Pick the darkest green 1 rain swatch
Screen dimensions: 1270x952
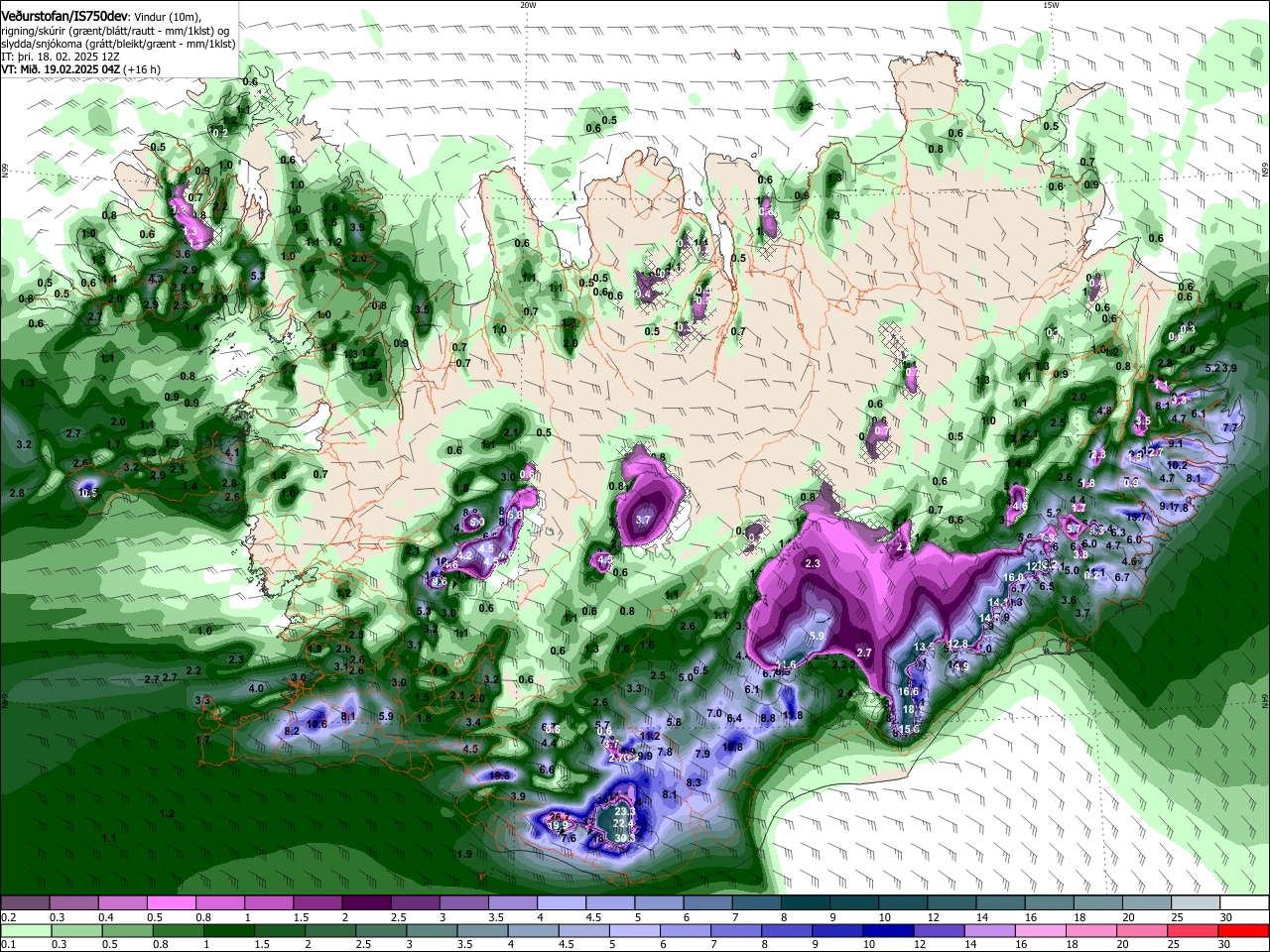(x=229, y=931)
